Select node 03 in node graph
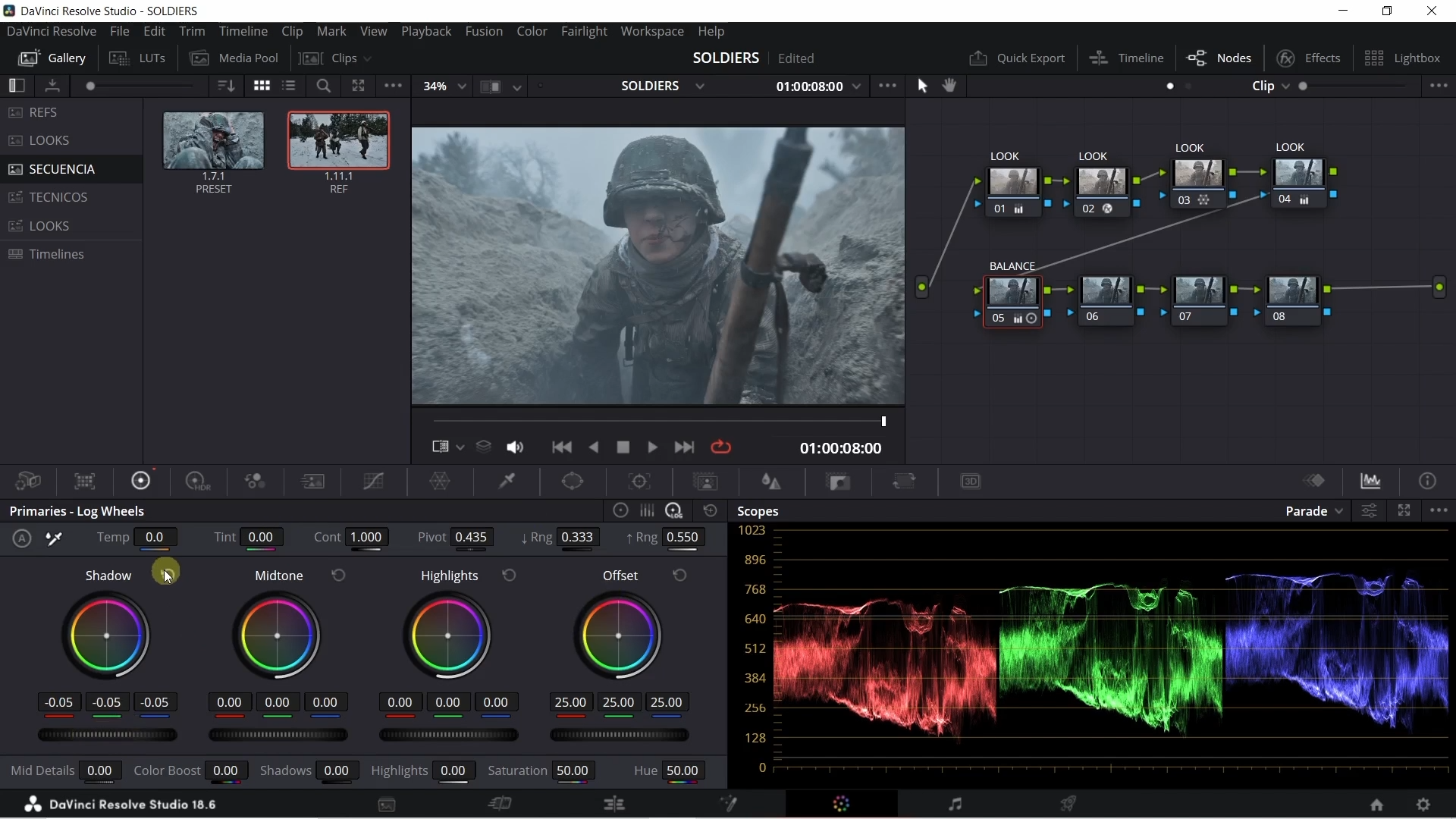This screenshot has width=1456, height=819. pyautogui.click(x=1198, y=184)
